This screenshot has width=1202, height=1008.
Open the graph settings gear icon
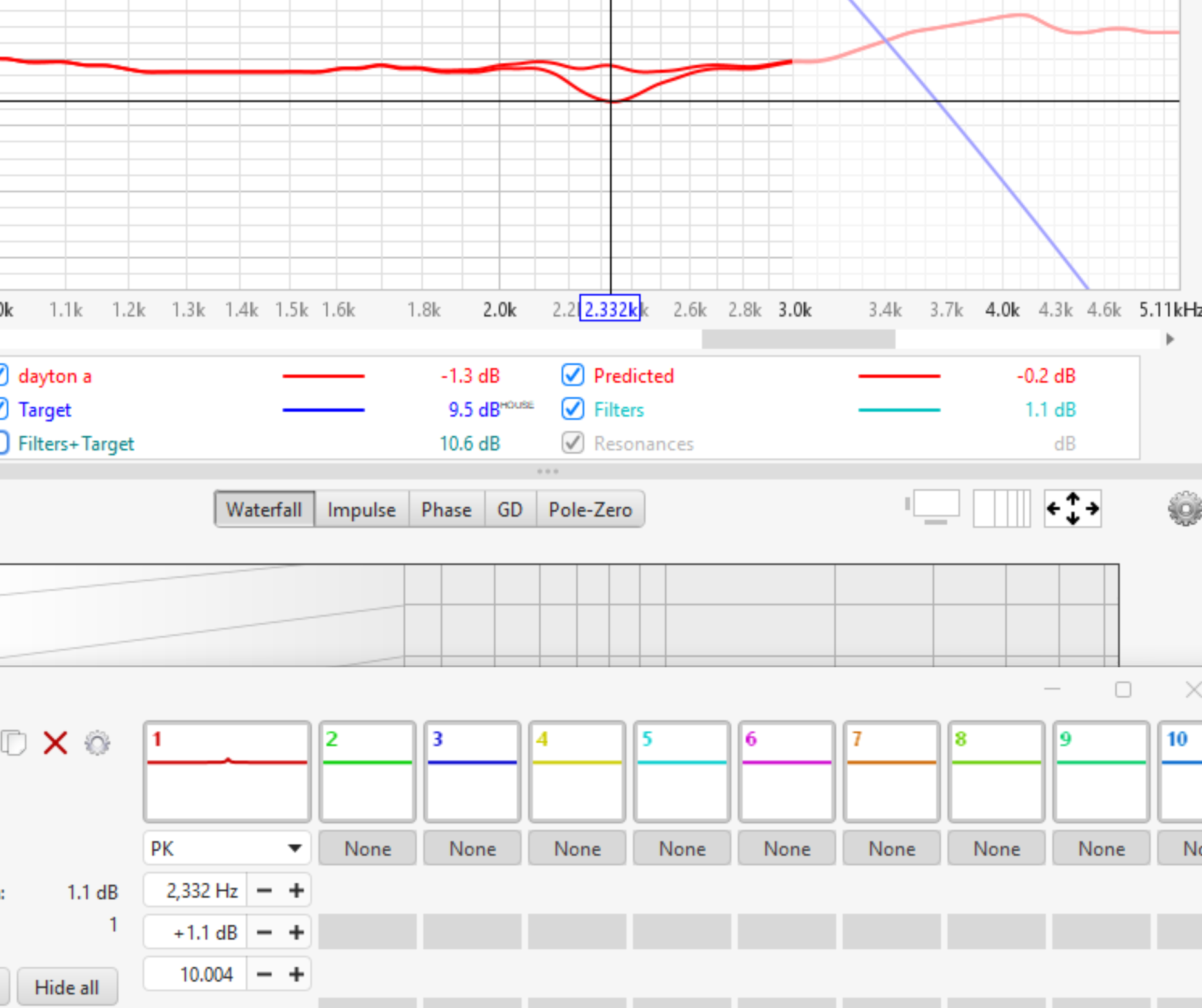[1185, 509]
